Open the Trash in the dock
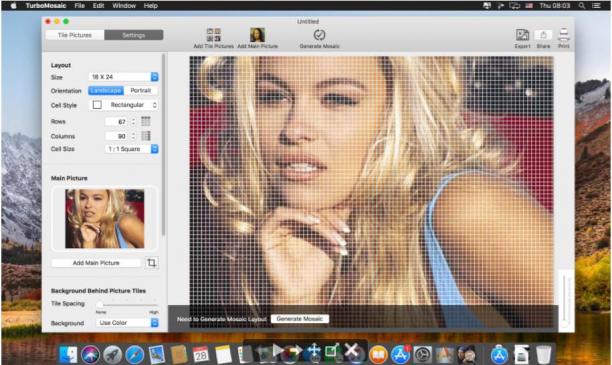 543,354
